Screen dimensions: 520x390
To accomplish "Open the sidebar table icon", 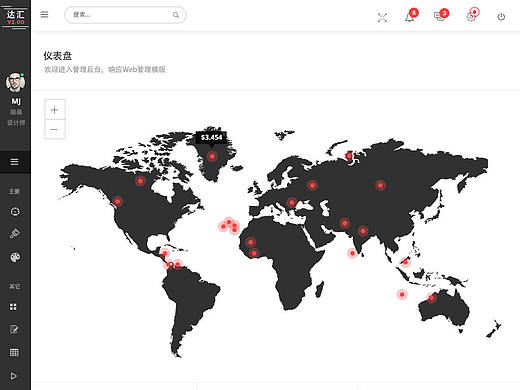I will [x=14, y=352].
